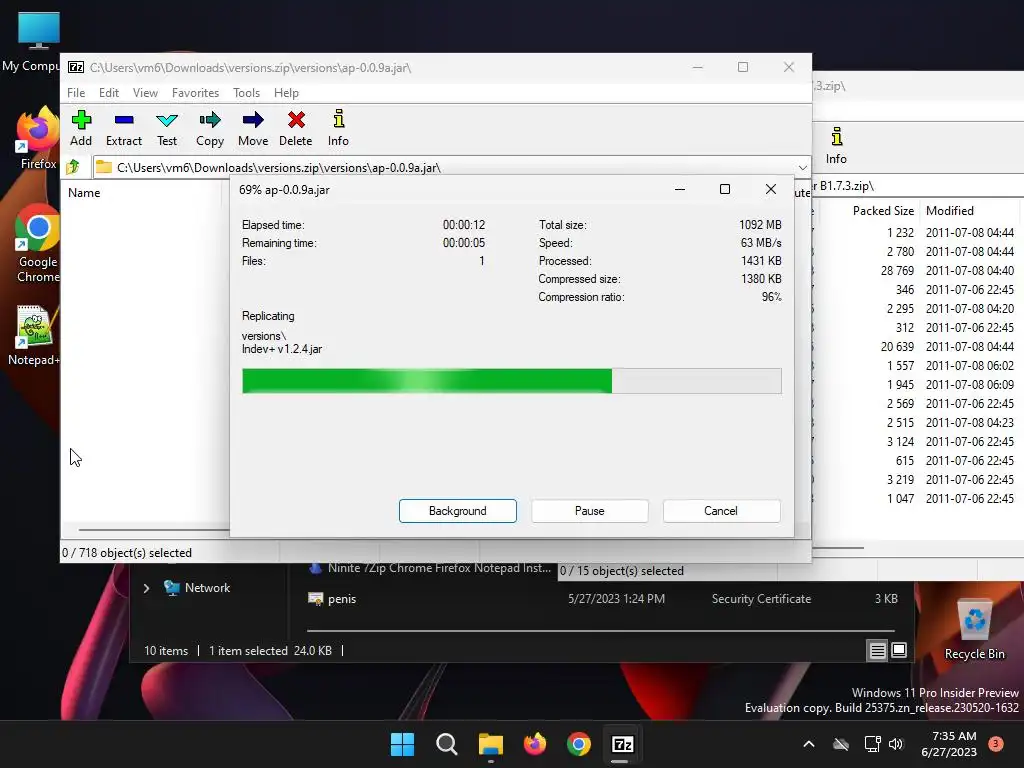Minimize the progress dialog
Viewport: 1024px width, 768px height.
pos(680,189)
